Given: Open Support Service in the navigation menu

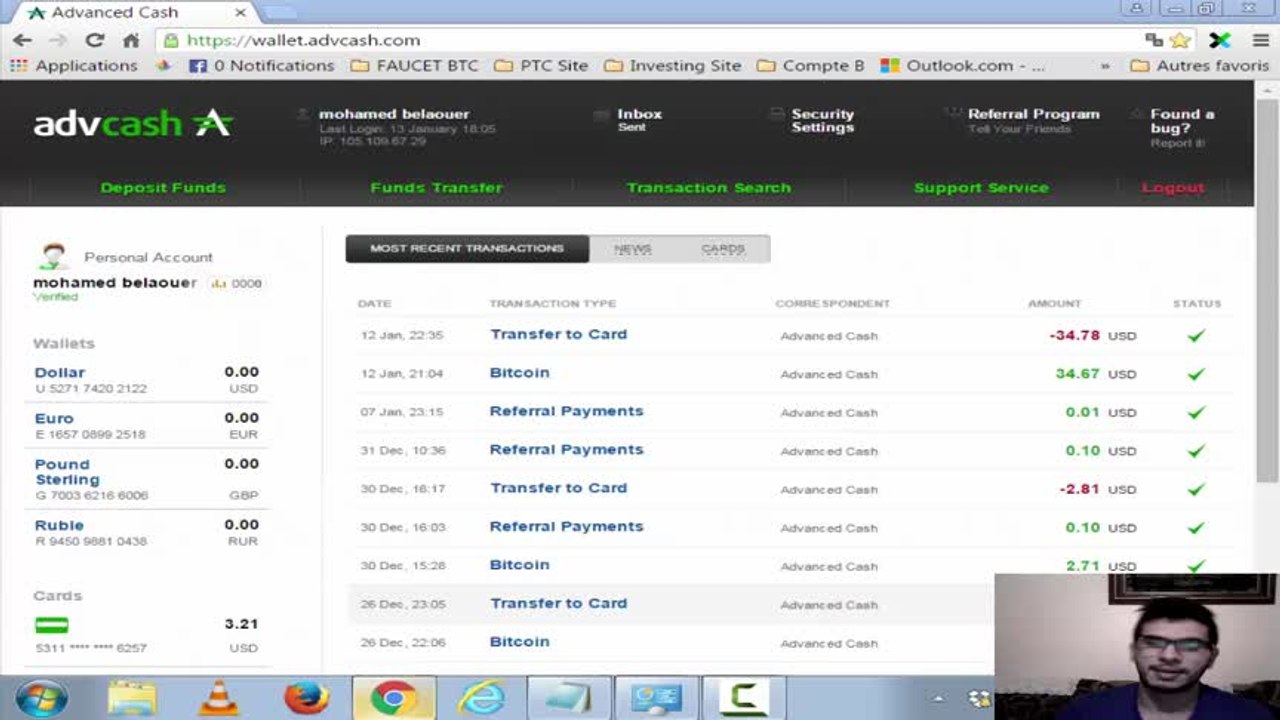Looking at the screenshot, I should point(981,188).
